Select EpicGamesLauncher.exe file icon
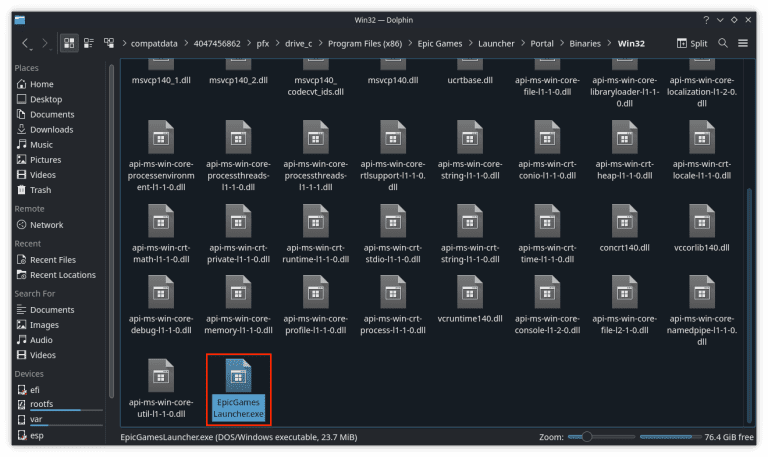This screenshot has width=768, height=457. pyautogui.click(x=239, y=376)
